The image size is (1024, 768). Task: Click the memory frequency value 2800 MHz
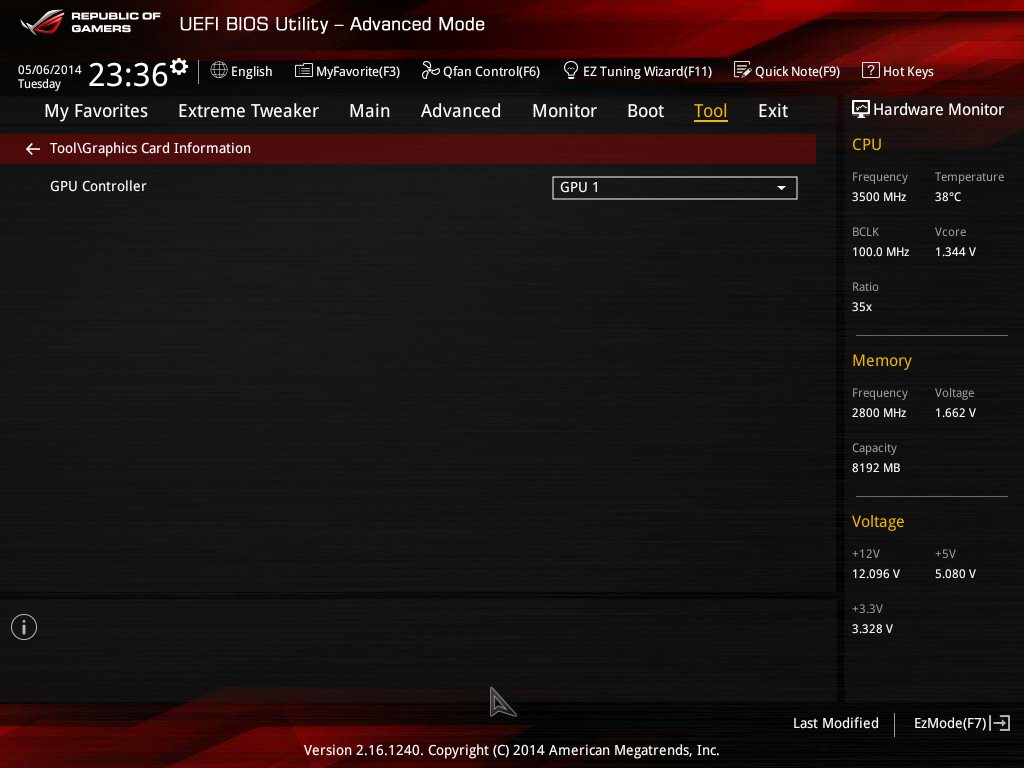pos(878,413)
